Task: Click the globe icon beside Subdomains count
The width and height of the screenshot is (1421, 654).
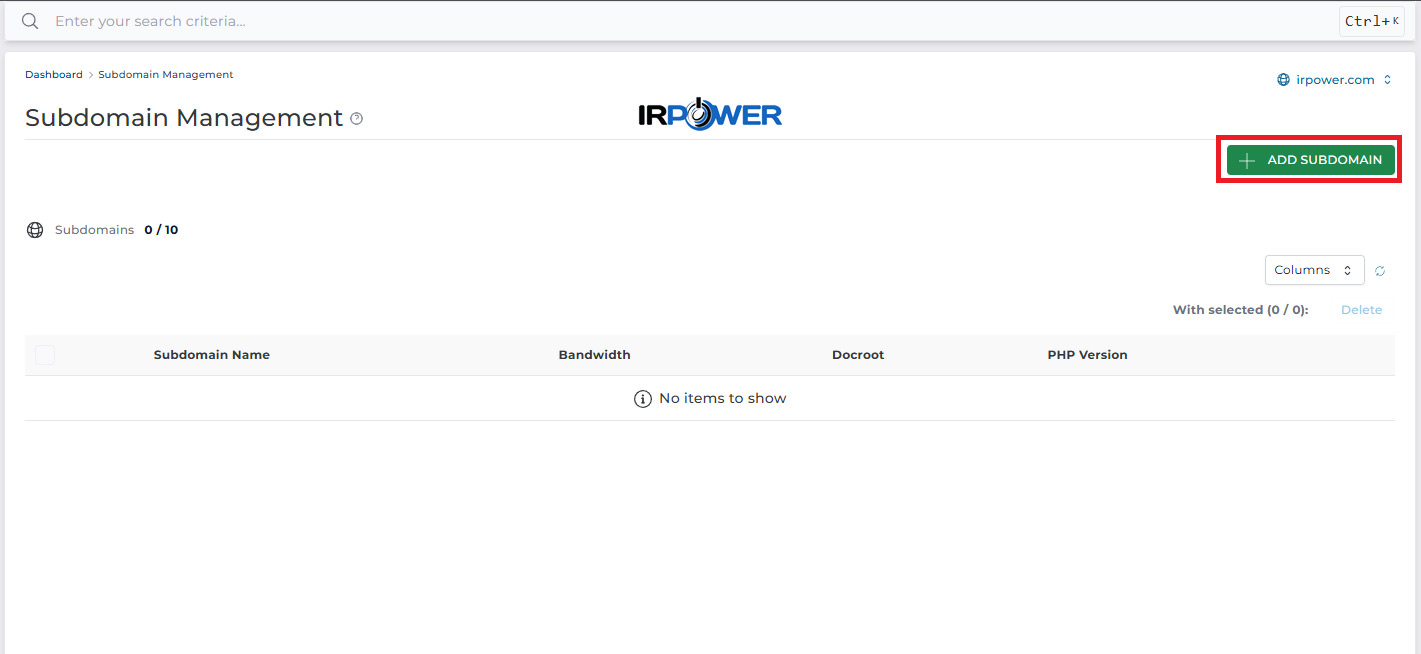Action: [x=35, y=230]
